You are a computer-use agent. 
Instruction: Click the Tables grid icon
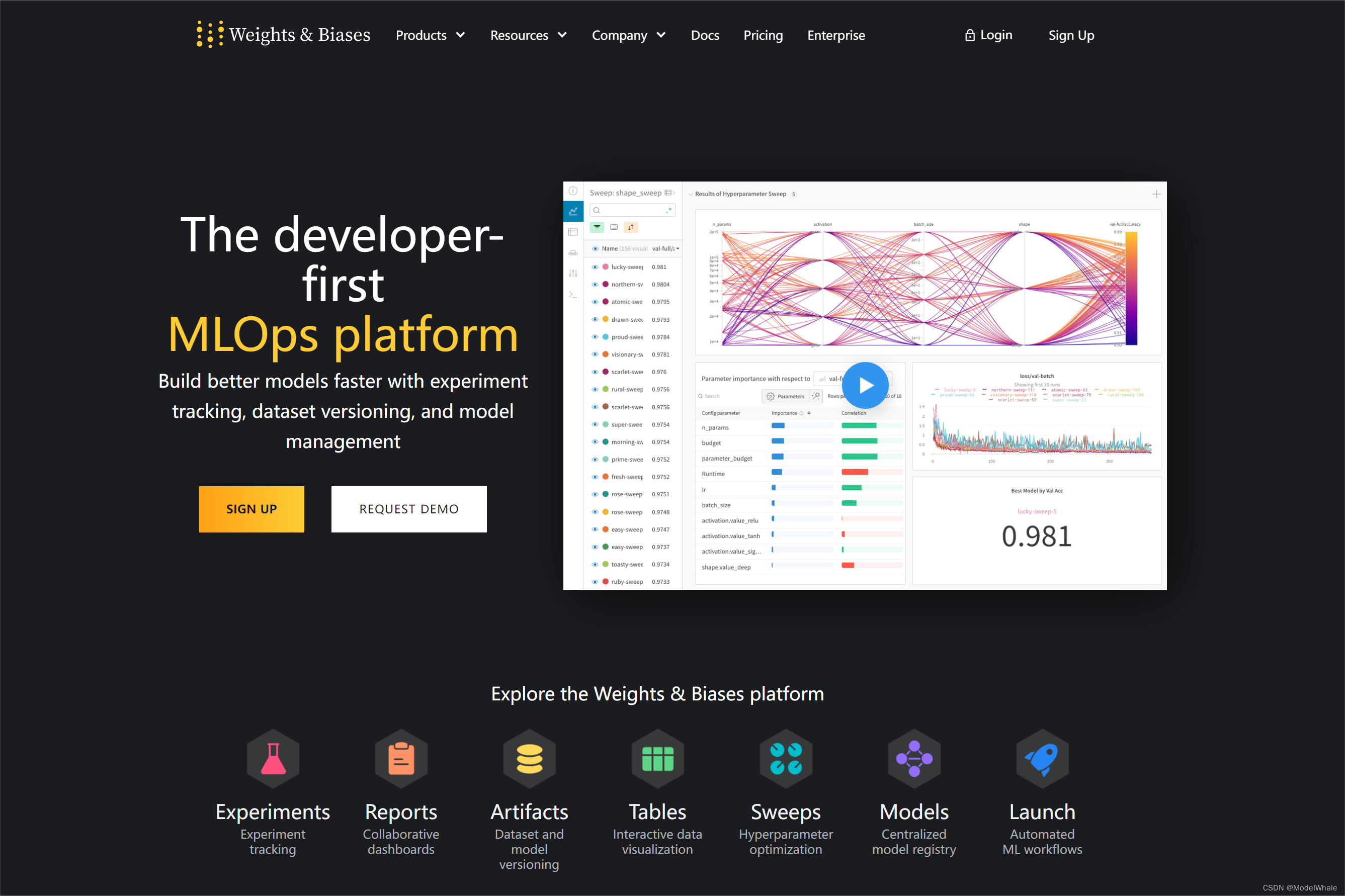(x=657, y=758)
